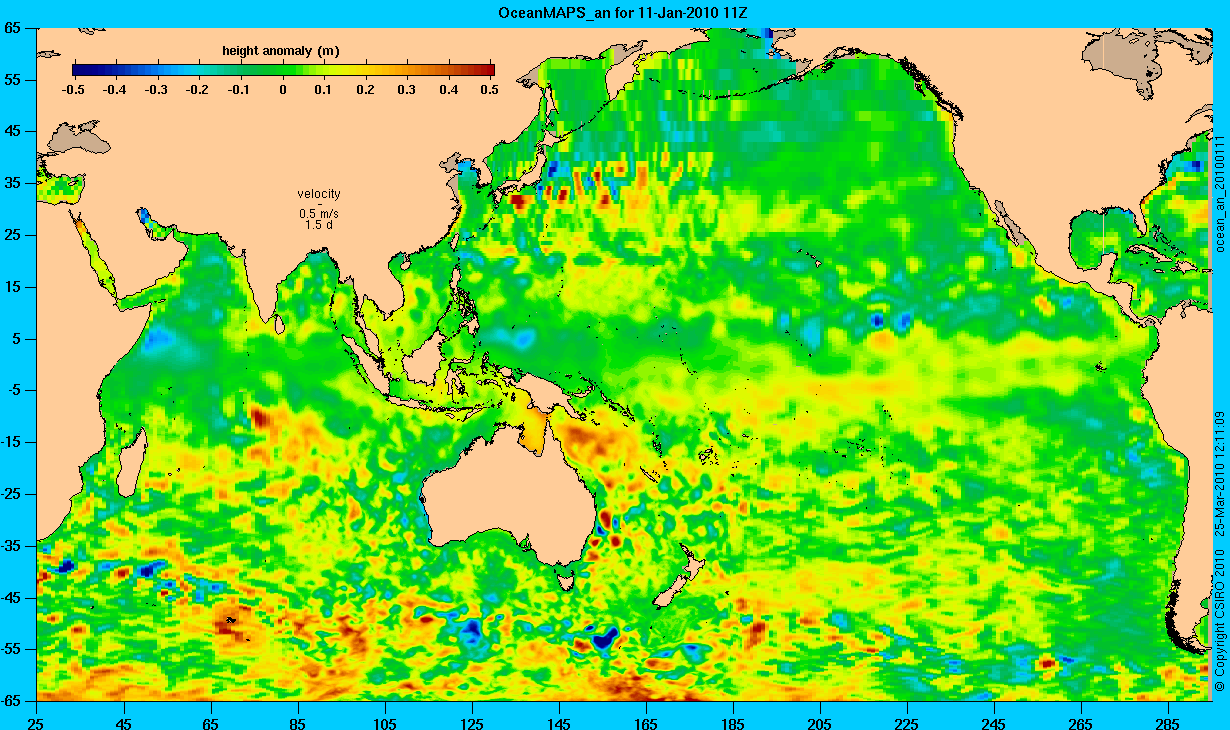The height and width of the screenshot is (730, 1230).
Task: Click the "velocity" legend text
Action: coord(319,194)
